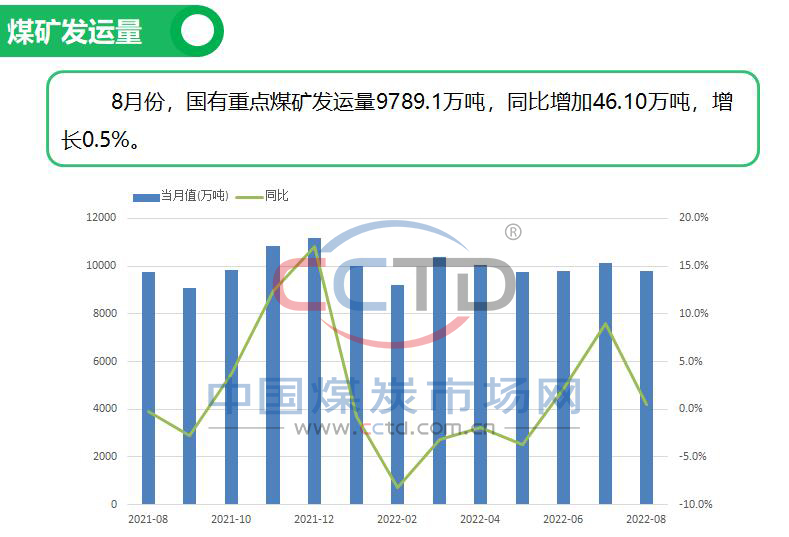
Task: Click the -10.0% right axis label
Action: point(695,504)
